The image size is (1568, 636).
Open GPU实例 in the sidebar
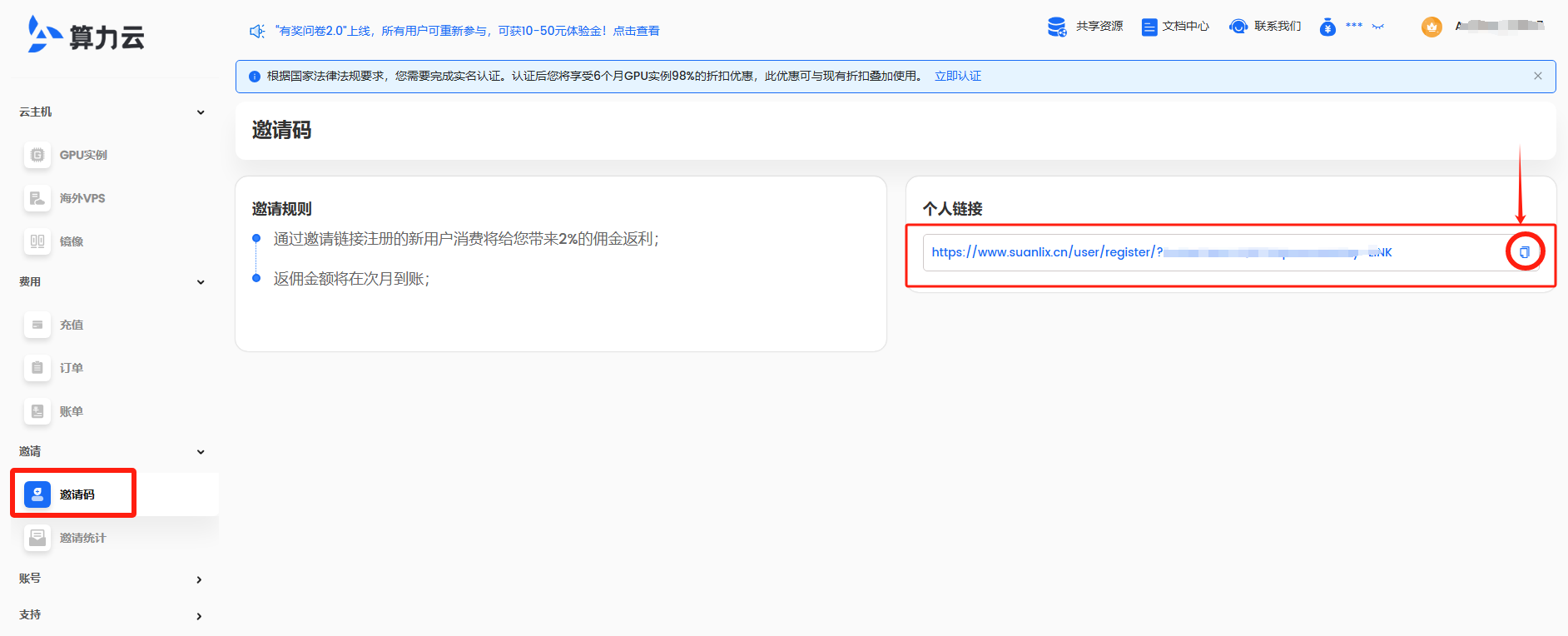click(x=83, y=155)
